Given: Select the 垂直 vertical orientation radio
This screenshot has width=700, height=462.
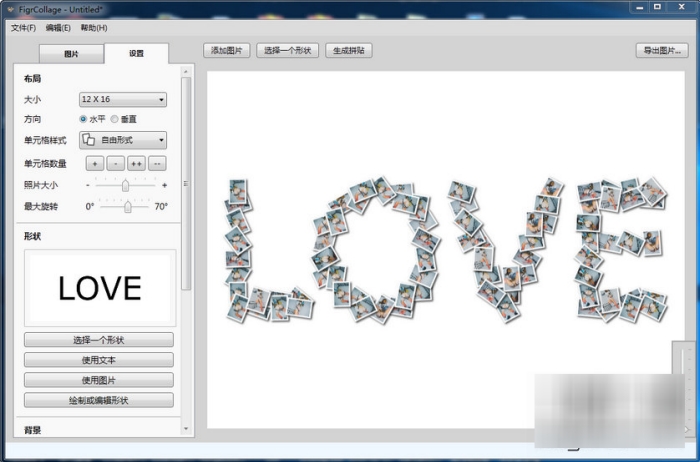Looking at the screenshot, I should [x=114, y=119].
